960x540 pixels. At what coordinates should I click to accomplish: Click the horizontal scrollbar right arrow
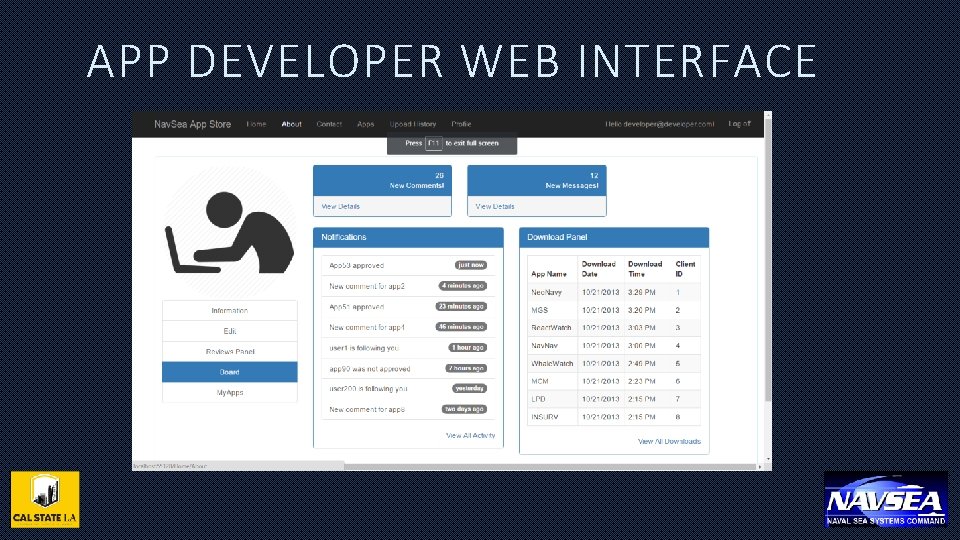click(760, 467)
